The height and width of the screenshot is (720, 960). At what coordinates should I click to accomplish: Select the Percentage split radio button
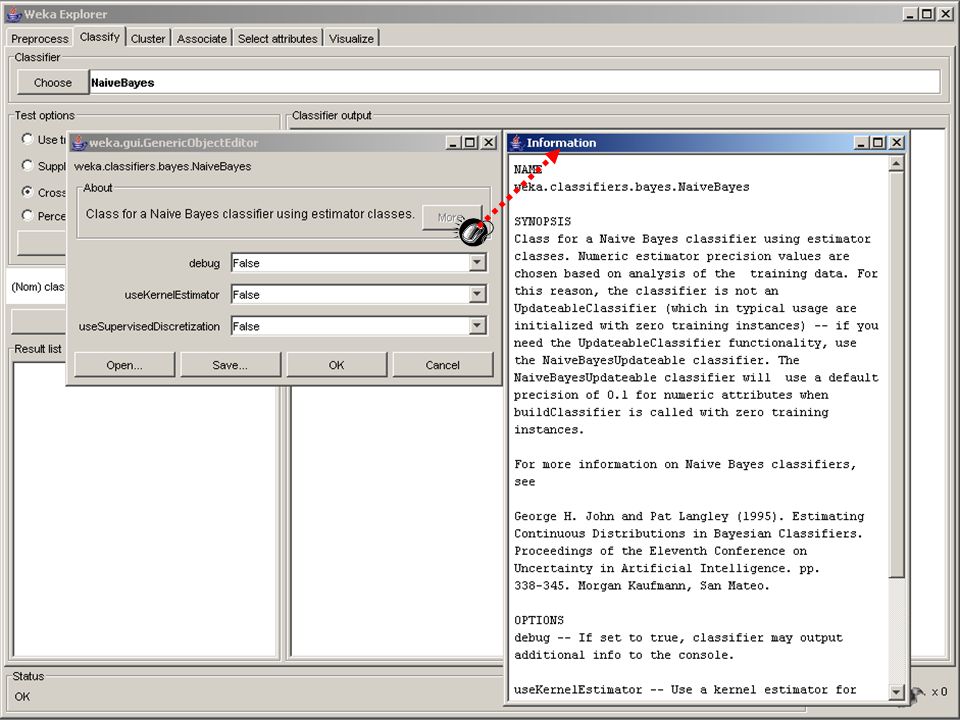click(x=27, y=215)
